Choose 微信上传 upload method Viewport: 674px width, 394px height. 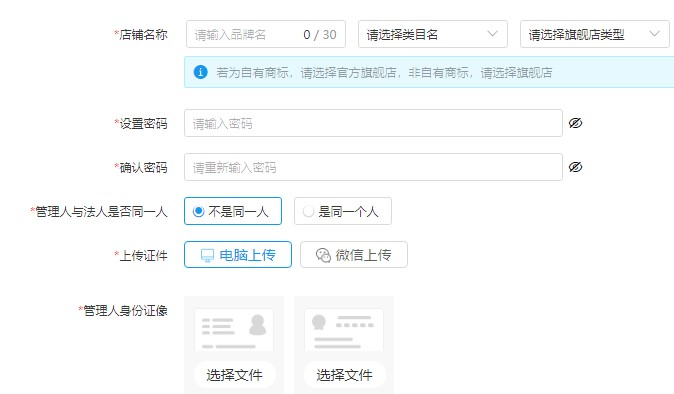[353, 255]
